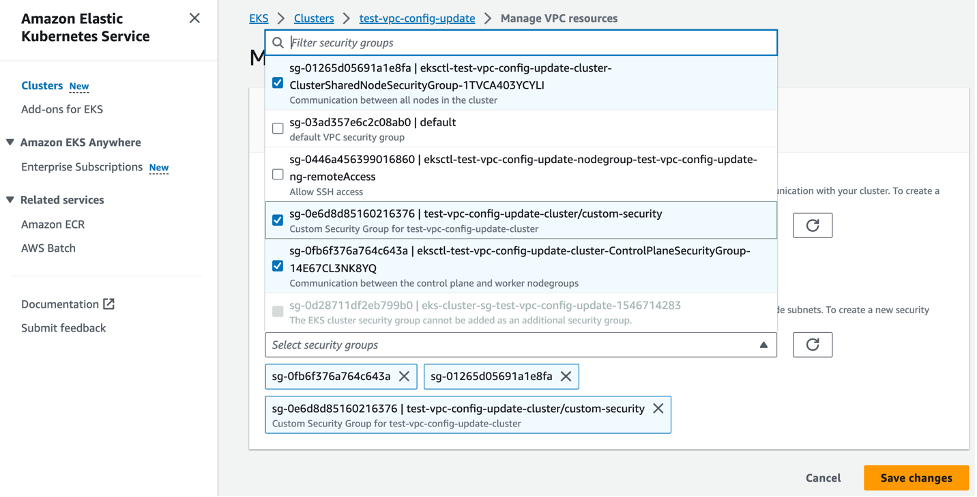
Task: Remove sg-01265d05691a1e8fa selected tag
Action: (x=566, y=376)
